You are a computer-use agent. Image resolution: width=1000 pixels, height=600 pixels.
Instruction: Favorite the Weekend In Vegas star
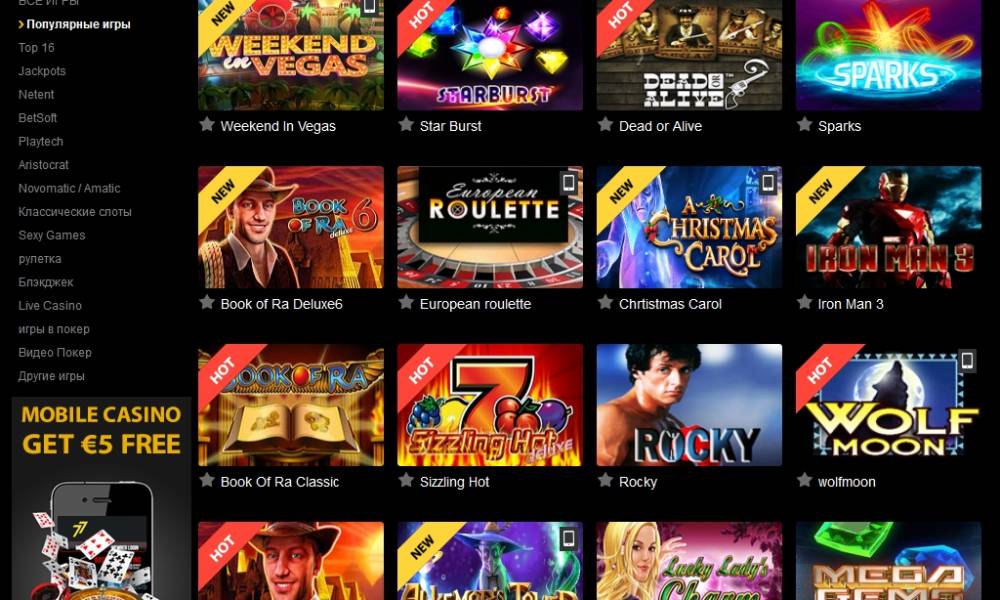[x=207, y=124]
